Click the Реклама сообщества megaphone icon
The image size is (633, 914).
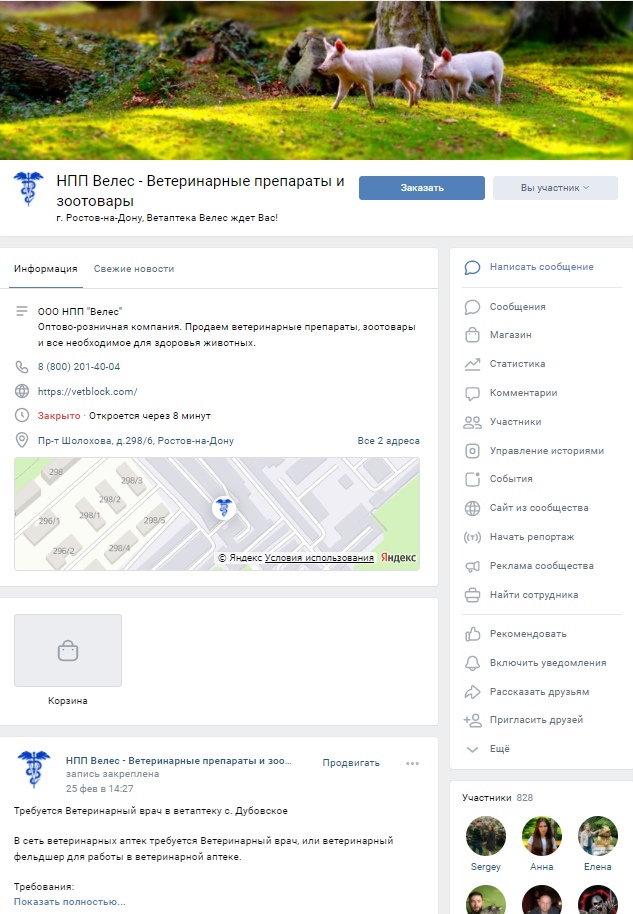472,567
